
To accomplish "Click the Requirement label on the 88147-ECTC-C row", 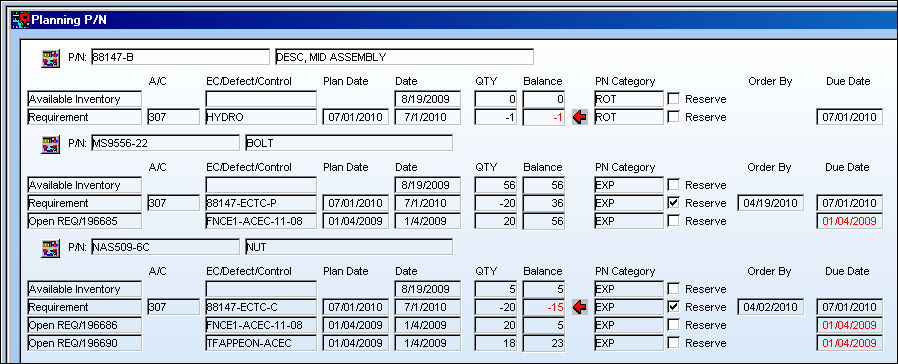I will tap(84, 307).
